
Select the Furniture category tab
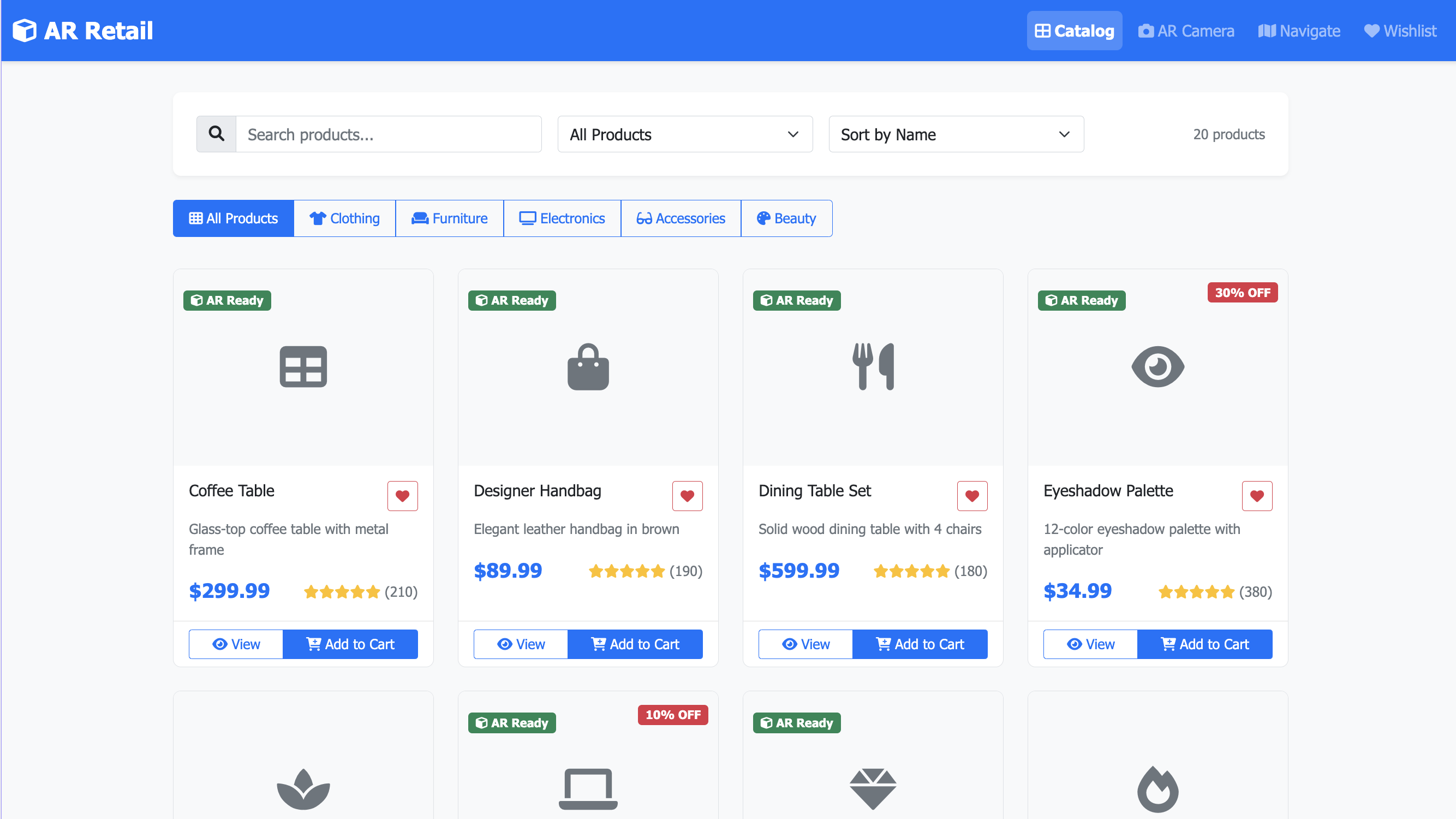tap(449, 218)
